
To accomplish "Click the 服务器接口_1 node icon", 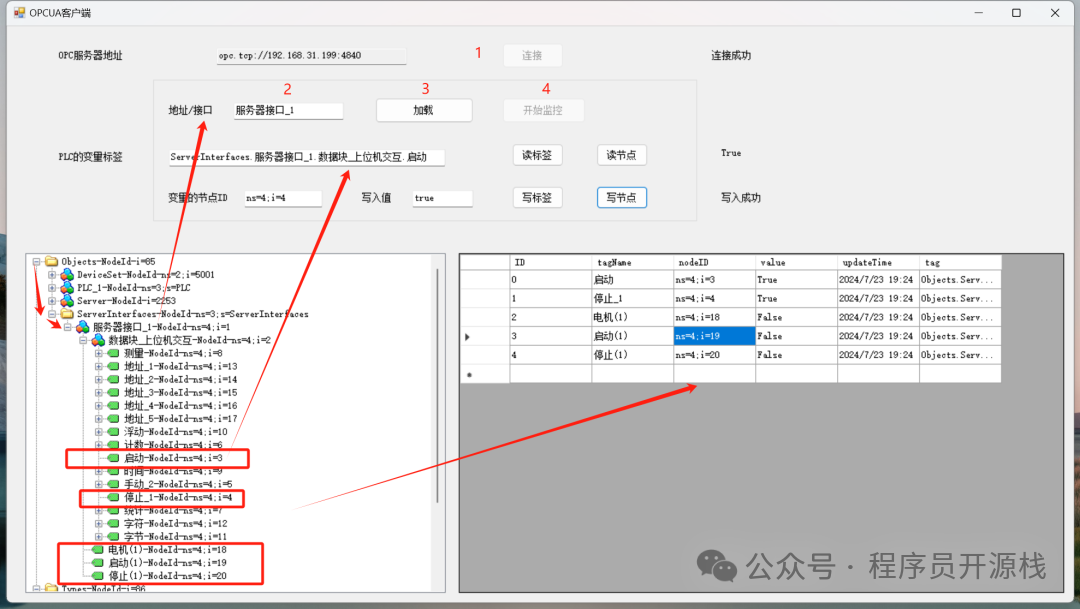I will click(83, 327).
